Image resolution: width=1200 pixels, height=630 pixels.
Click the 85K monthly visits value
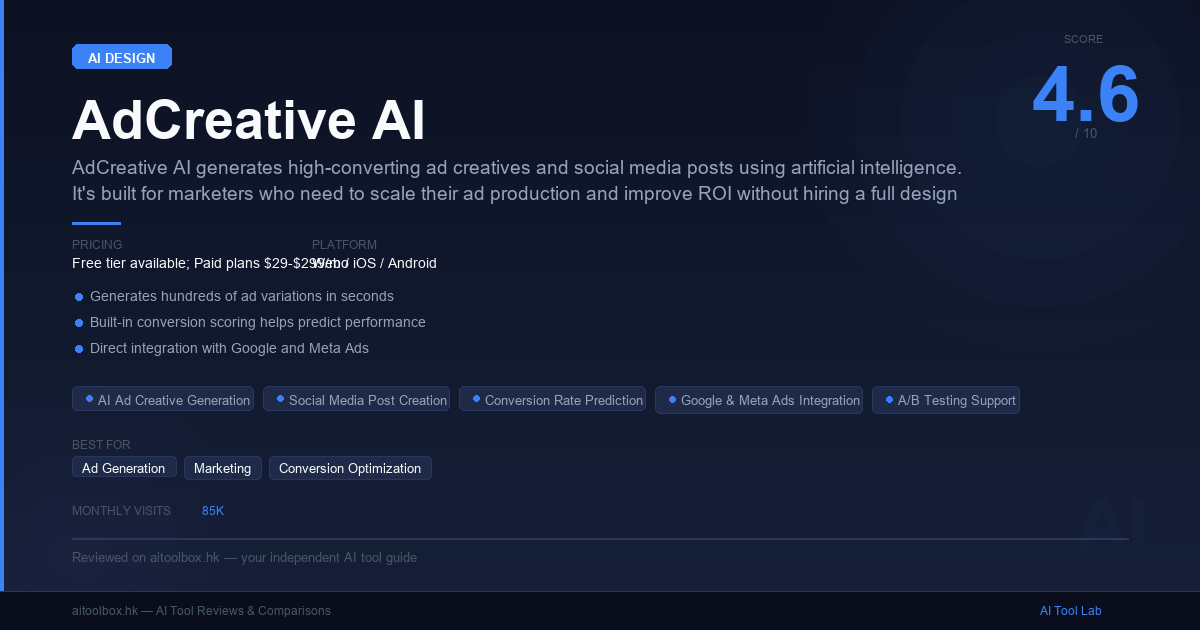[213, 511]
